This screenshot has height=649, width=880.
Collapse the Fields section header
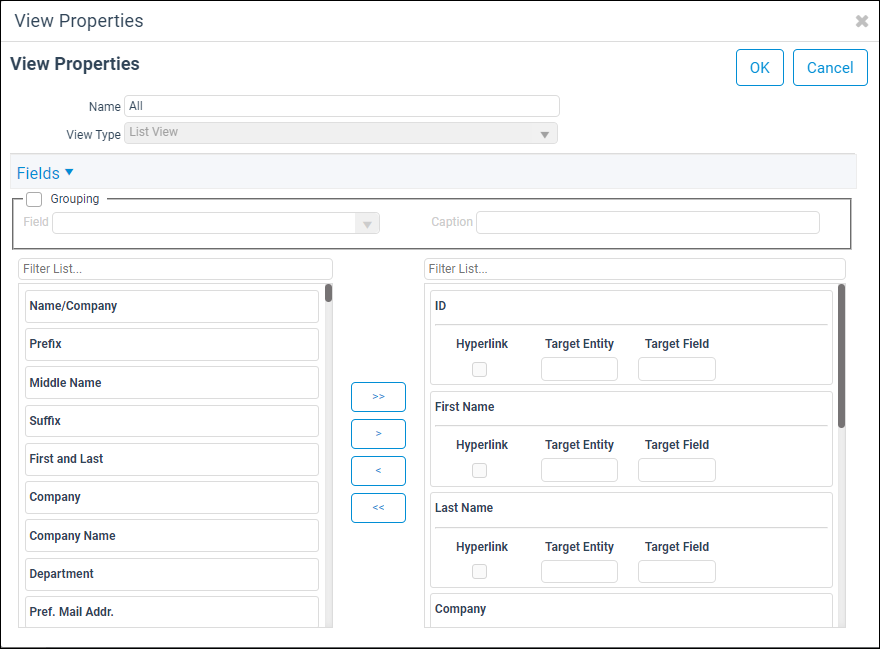point(45,173)
